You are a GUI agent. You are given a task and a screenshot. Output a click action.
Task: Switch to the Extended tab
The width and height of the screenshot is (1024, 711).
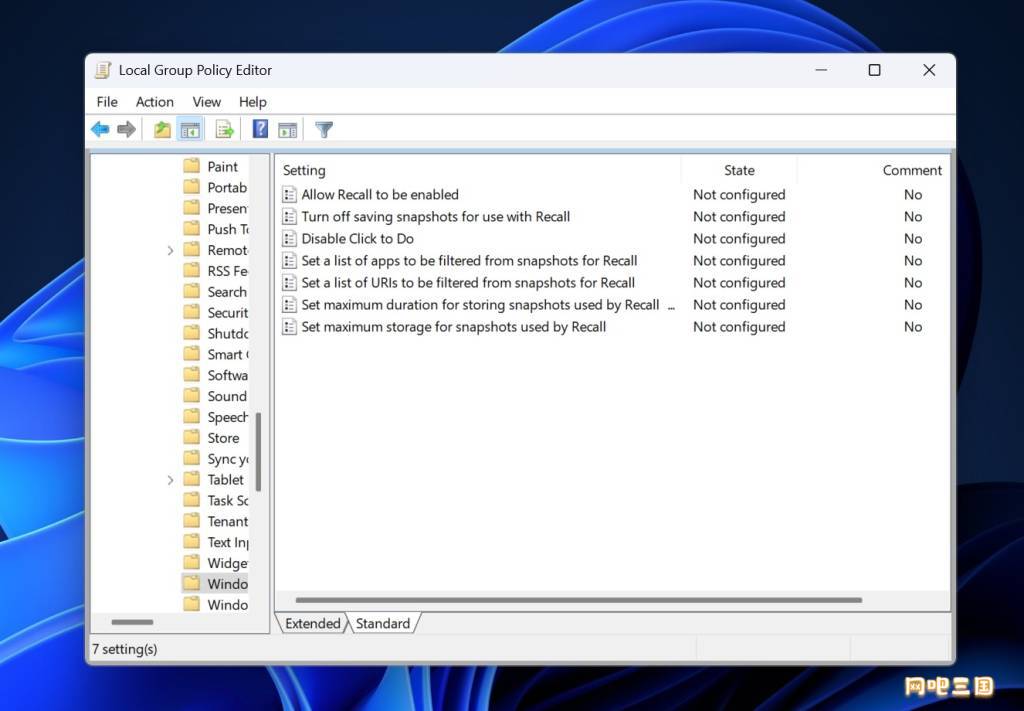tap(312, 624)
